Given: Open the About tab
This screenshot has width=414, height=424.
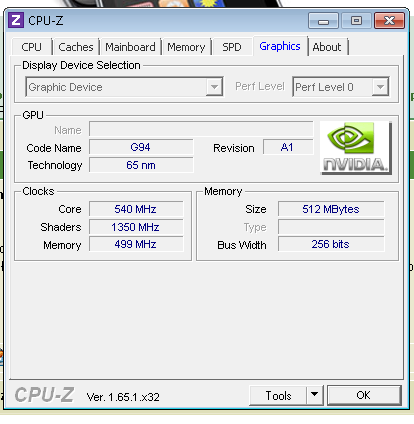Looking at the screenshot, I should point(327,47).
